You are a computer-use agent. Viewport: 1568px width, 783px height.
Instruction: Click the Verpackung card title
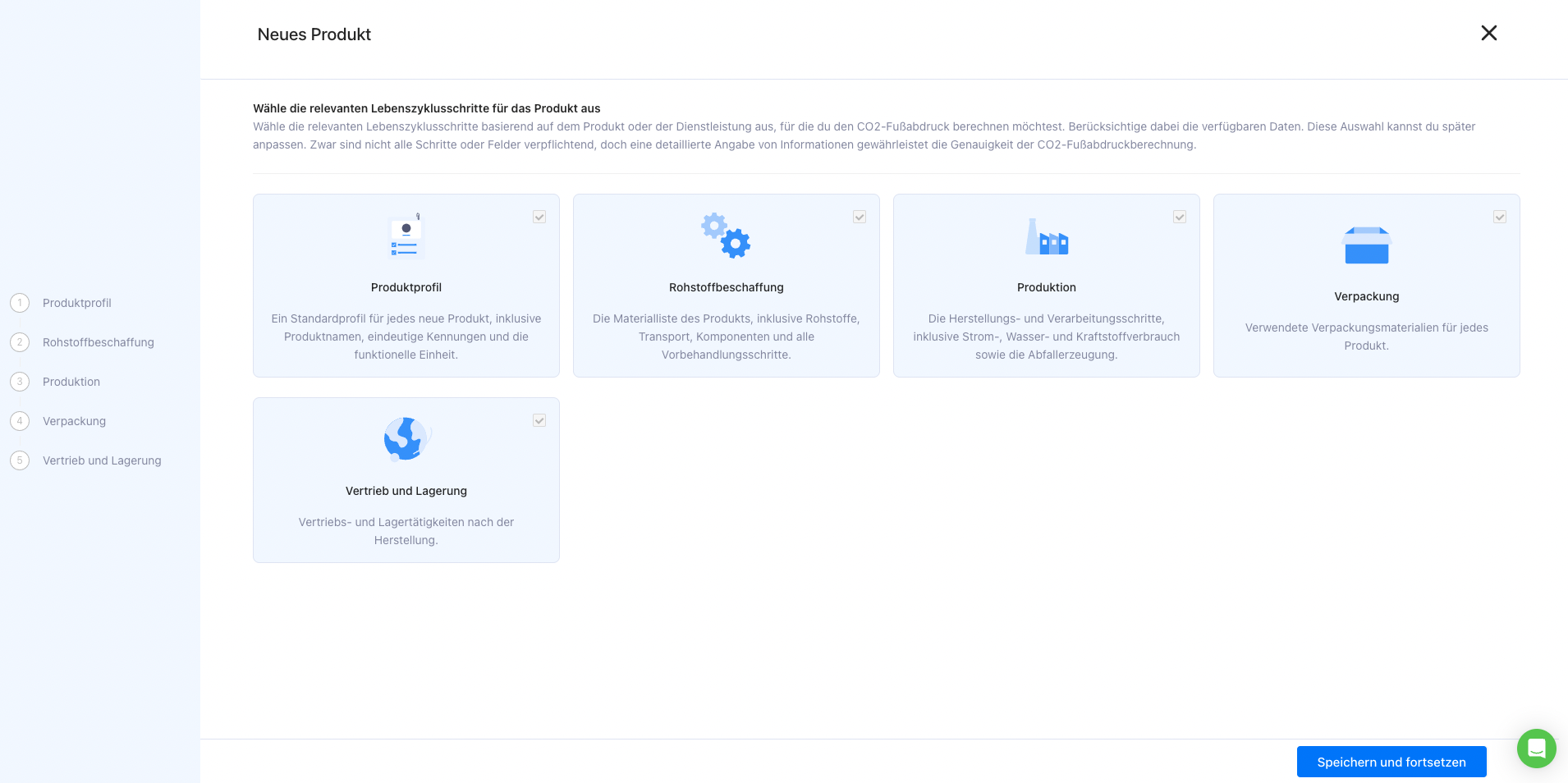point(1366,296)
